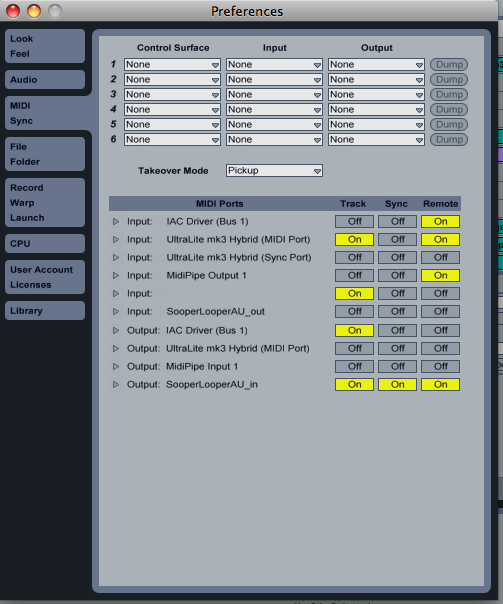Click the Dump button for row 1
The image size is (503, 604).
click(x=449, y=64)
